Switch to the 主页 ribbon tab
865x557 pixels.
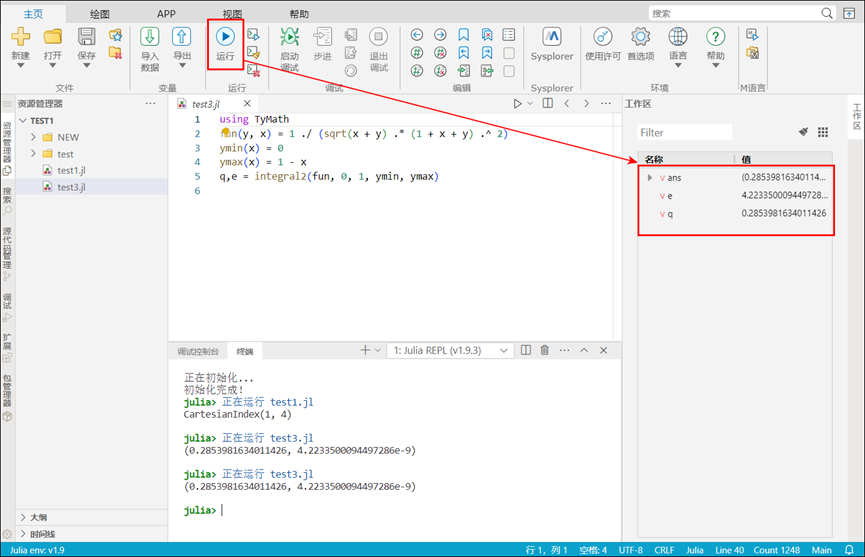(33, 14)
